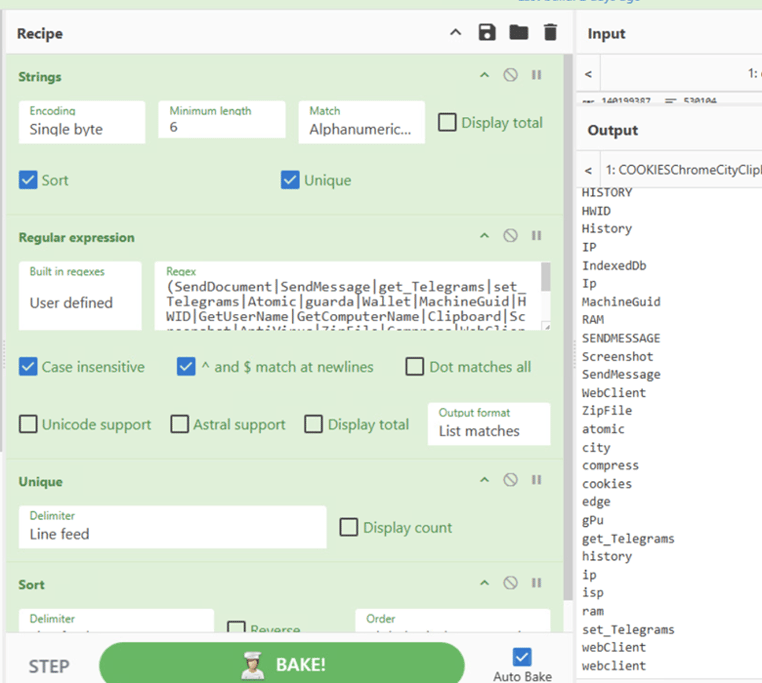This screenshot has width=762, height=683.
Task: Clear the recipe with trash icon
Action: [550, 33]
